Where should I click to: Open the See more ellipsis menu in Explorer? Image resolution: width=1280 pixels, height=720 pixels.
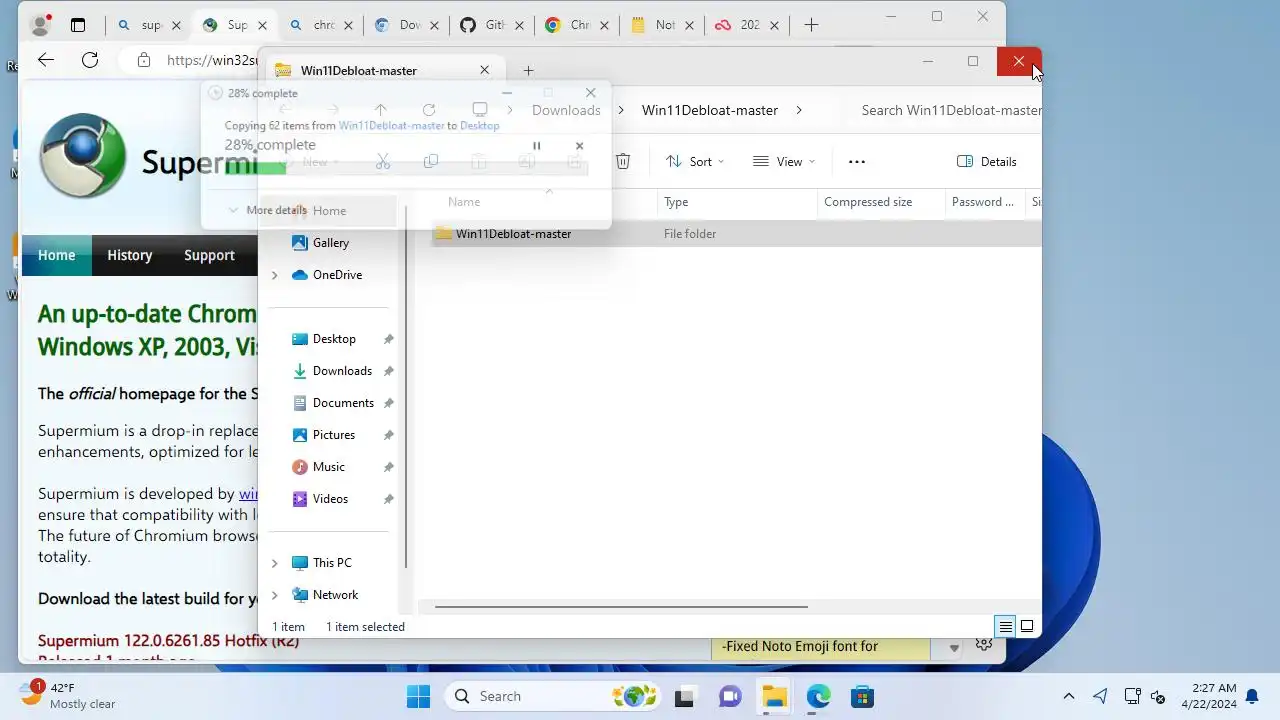point(856,161)
